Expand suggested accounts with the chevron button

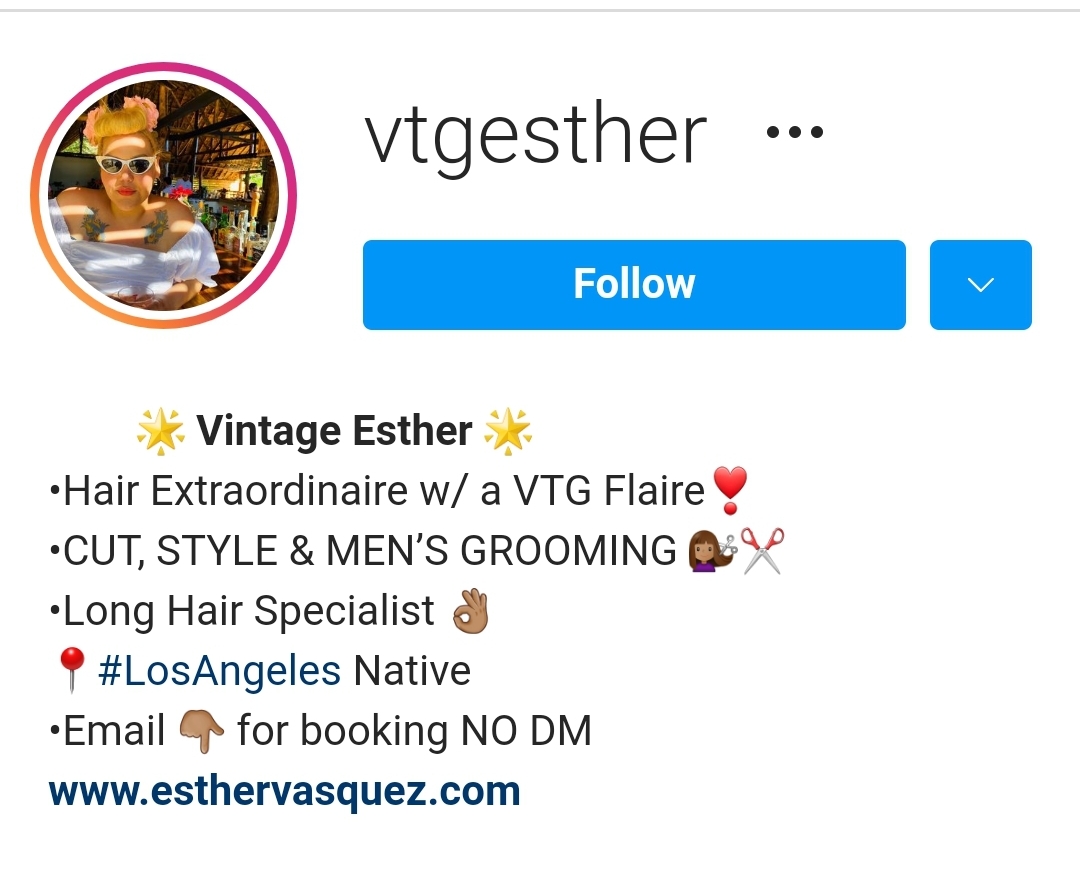(981, 284)
